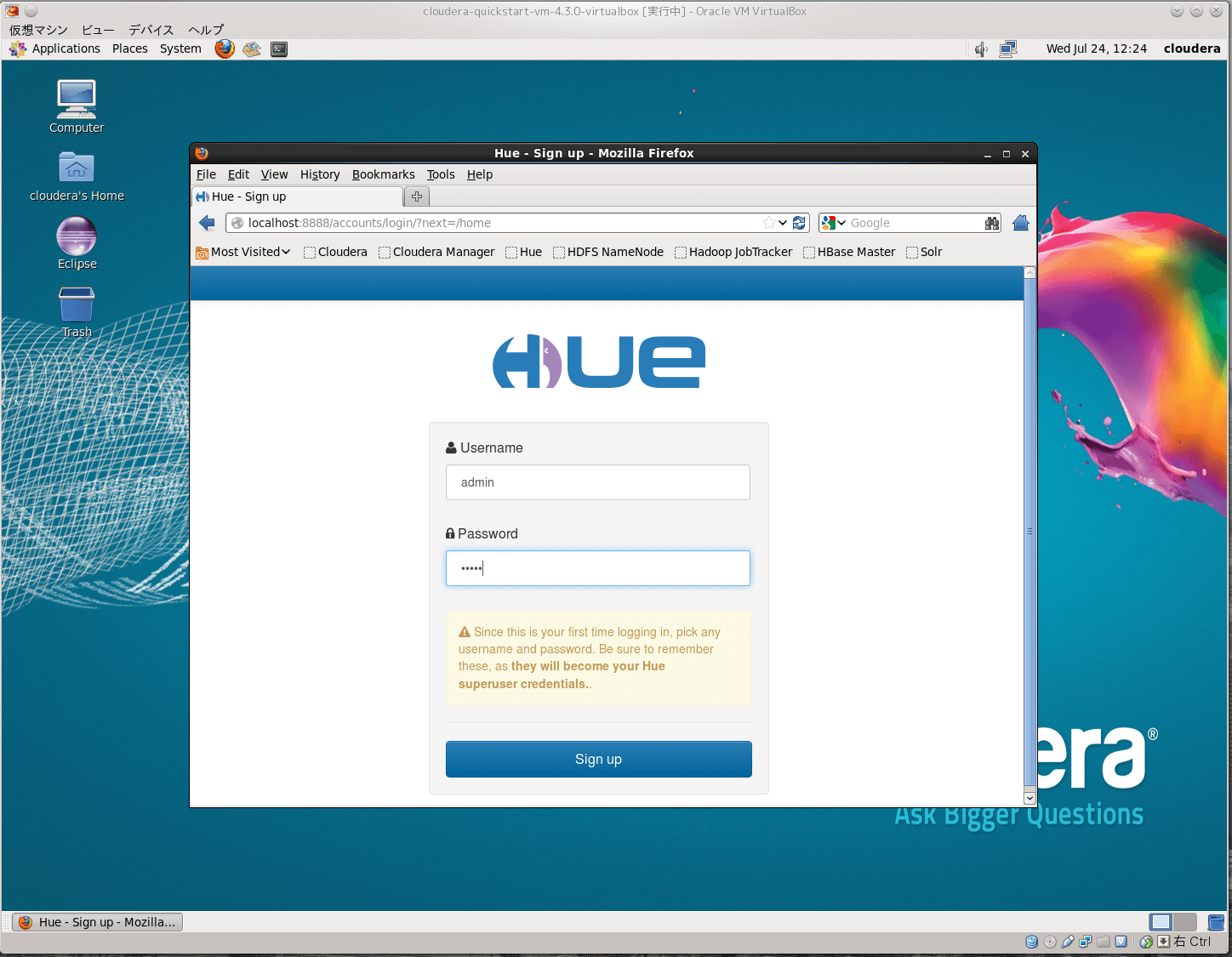Image resolution: width=1232 pixels, height=957 pixels.
Task: Open the Edit menu in Firefox
Action: tap(238, 174)
